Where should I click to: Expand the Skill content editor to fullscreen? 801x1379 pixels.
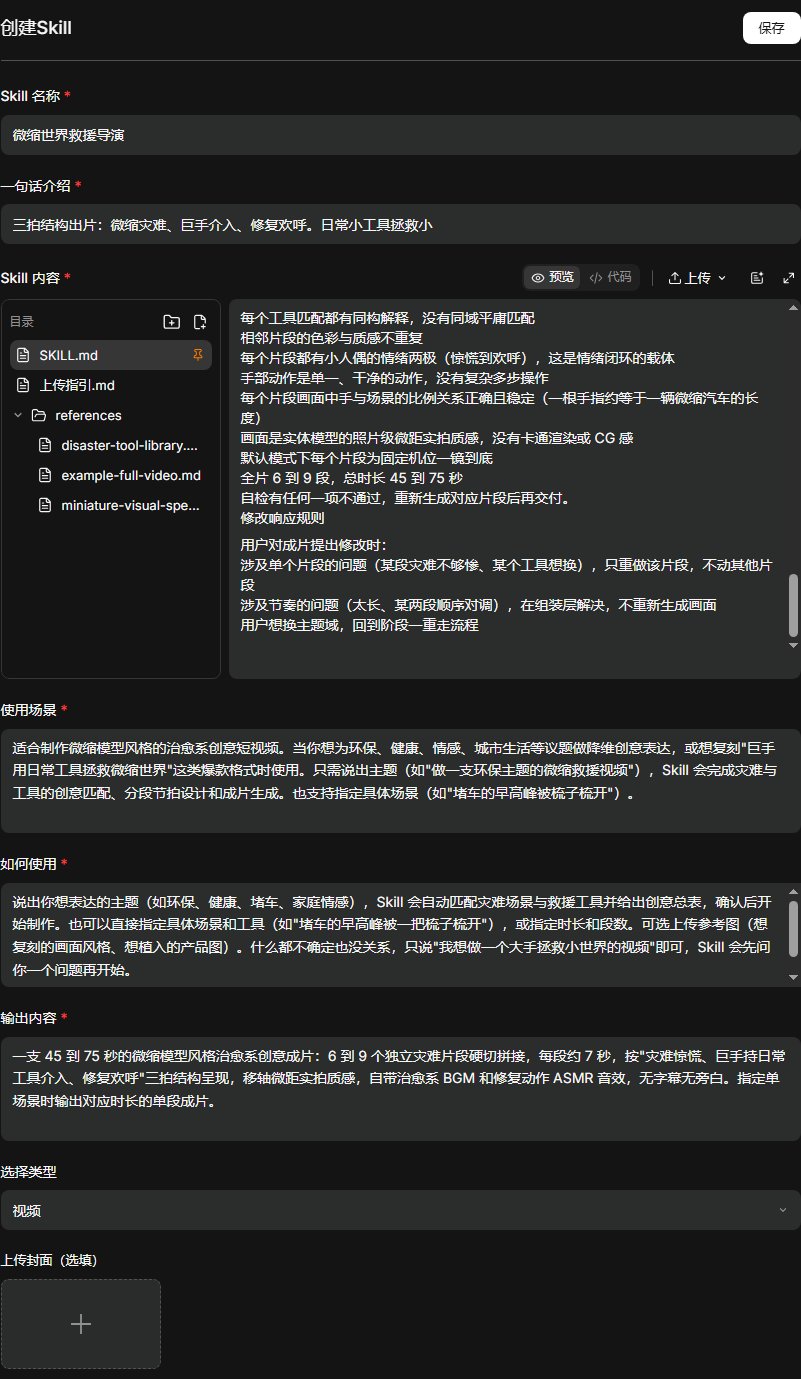(x=788, y=277)
